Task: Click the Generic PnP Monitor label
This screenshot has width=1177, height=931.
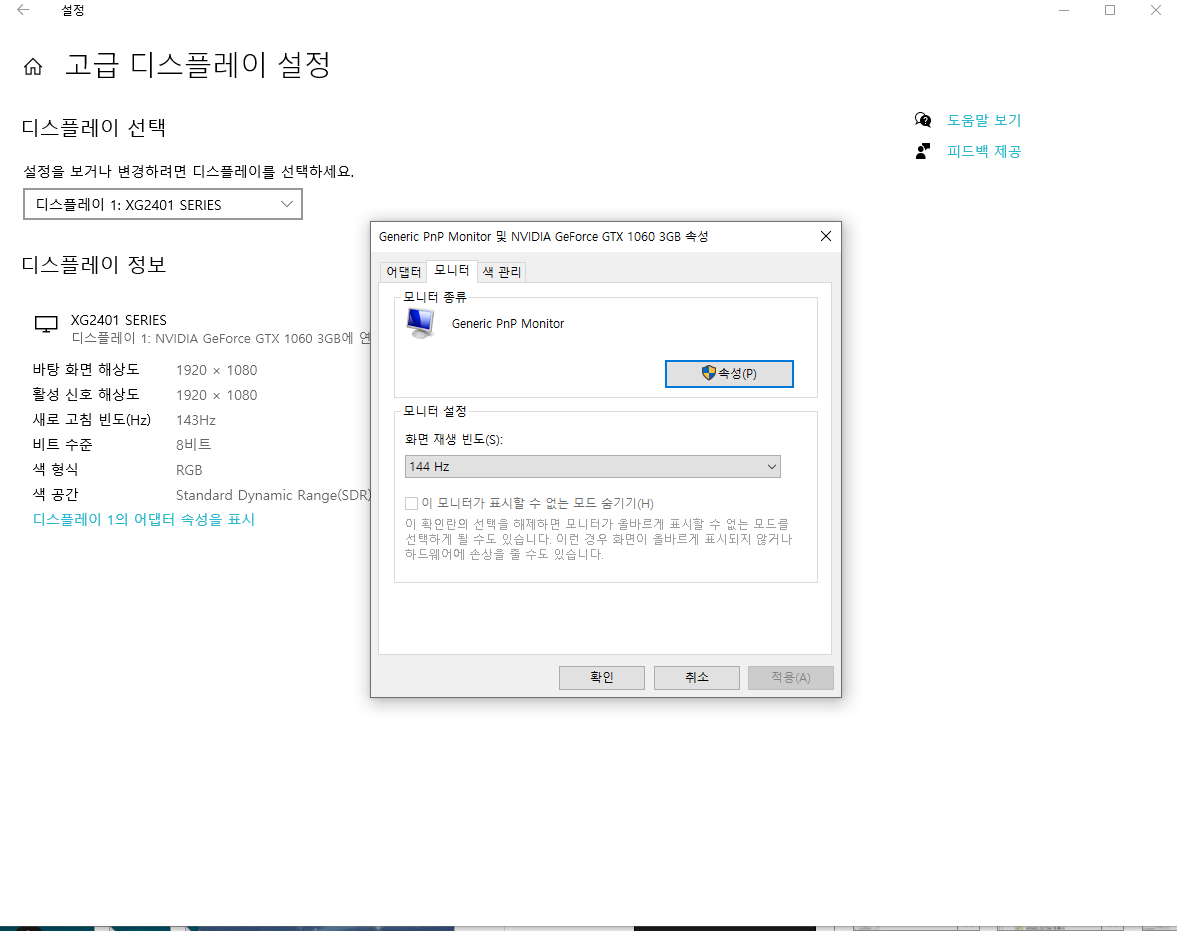Action: click(508, 324)
